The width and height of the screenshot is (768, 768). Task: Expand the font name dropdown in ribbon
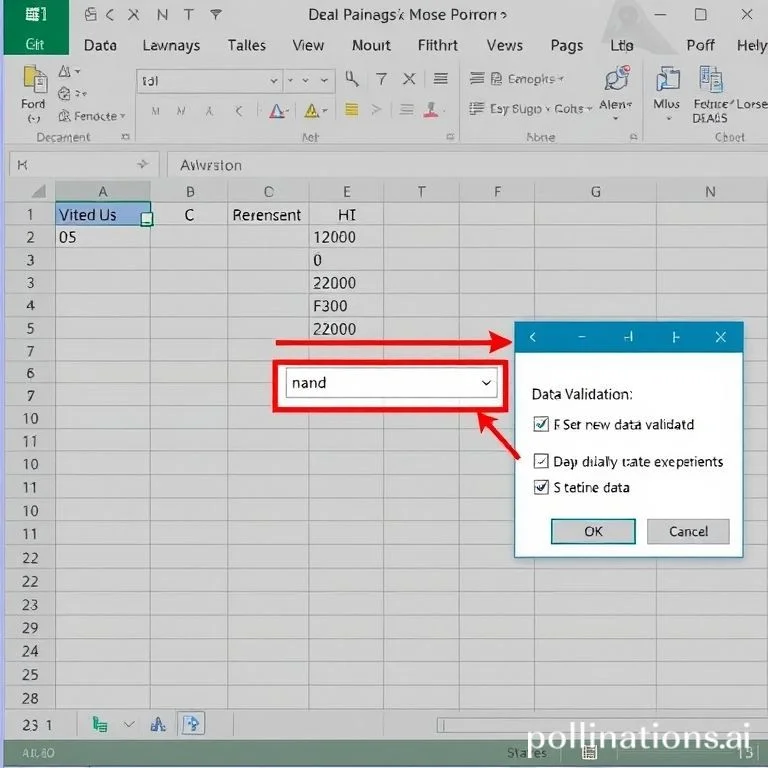coord(274,81)
